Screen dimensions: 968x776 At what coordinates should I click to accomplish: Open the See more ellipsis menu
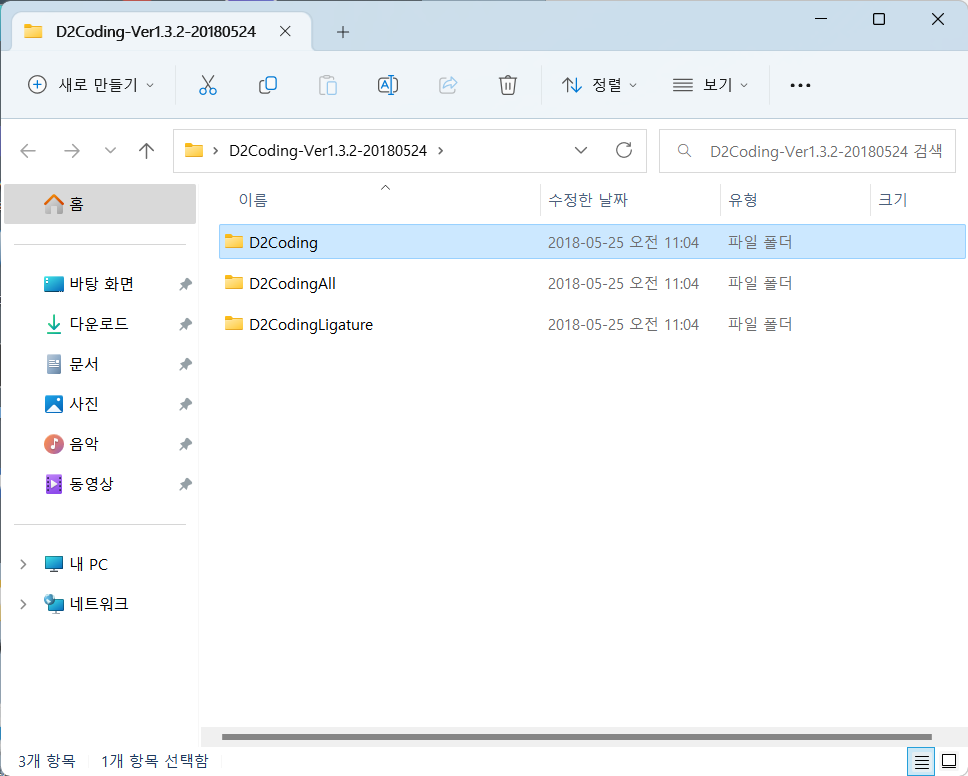800,85
